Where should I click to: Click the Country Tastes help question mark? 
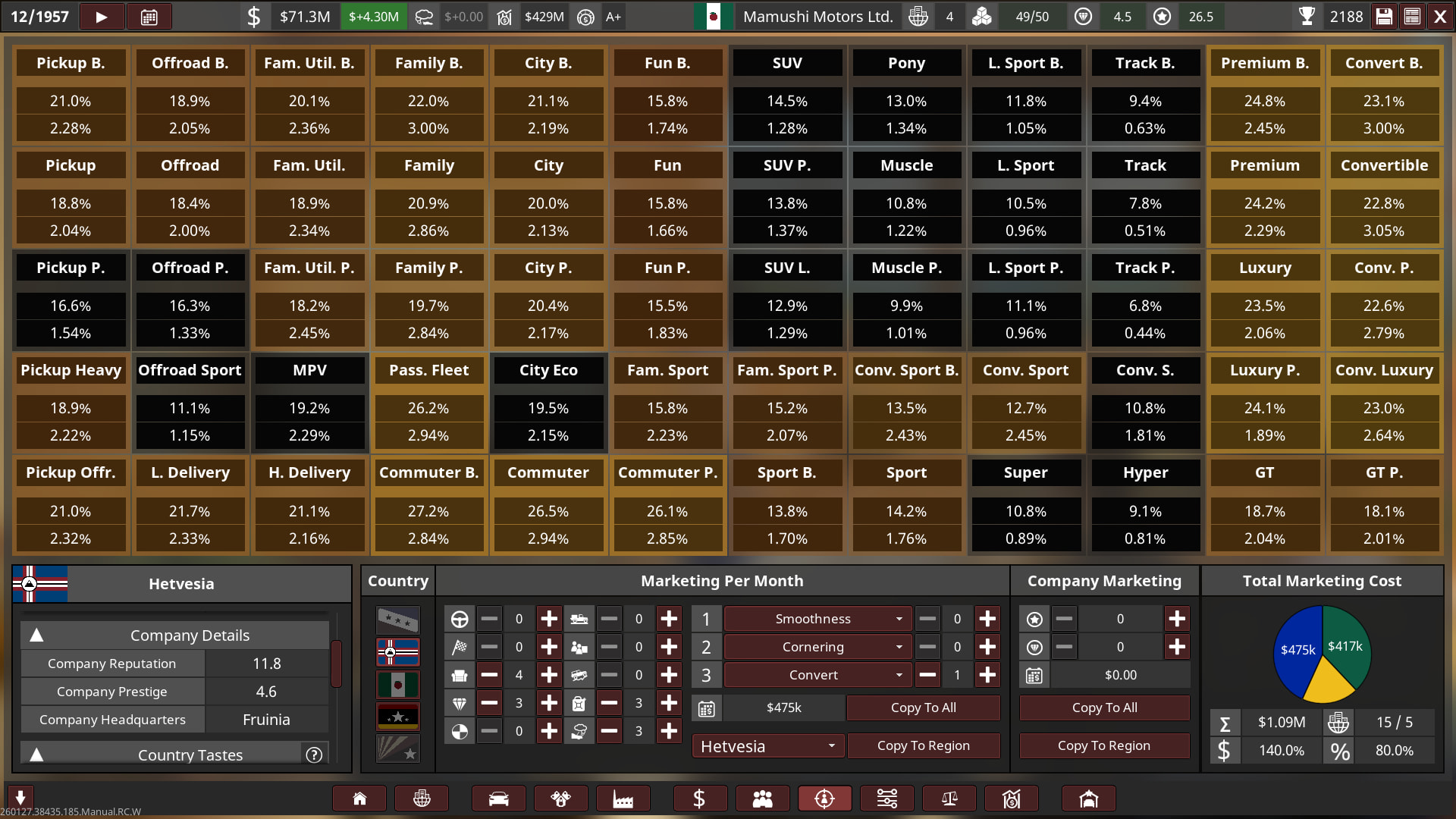tap(314, 755)
